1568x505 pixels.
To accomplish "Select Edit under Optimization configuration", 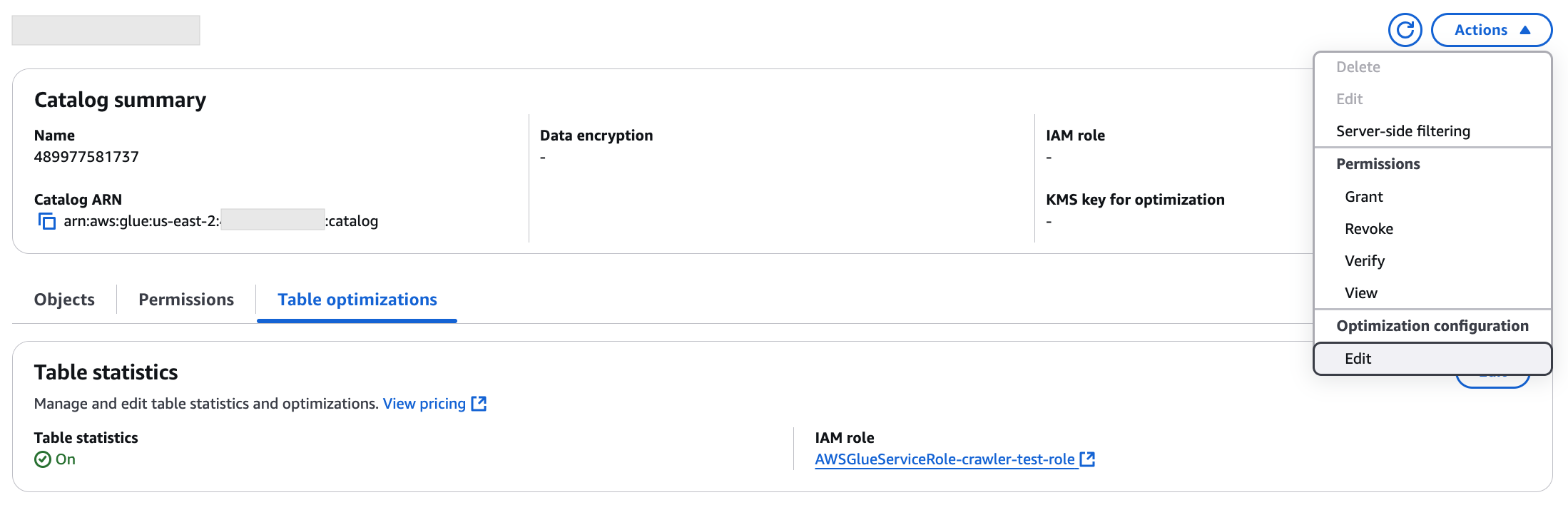I will (x=1358, y=359).
